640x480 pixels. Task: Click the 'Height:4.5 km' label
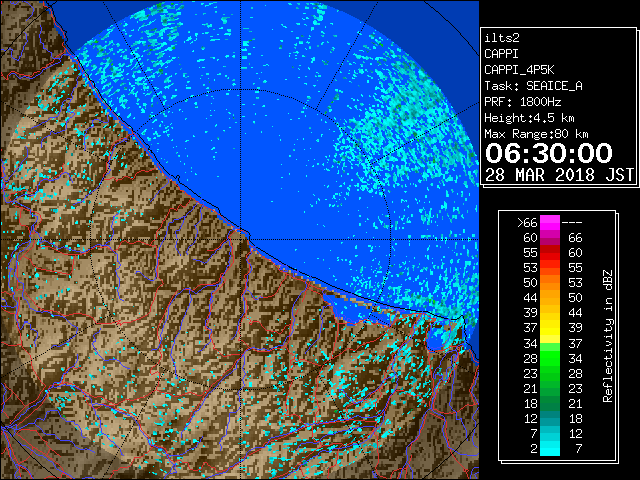pos(529,118)
